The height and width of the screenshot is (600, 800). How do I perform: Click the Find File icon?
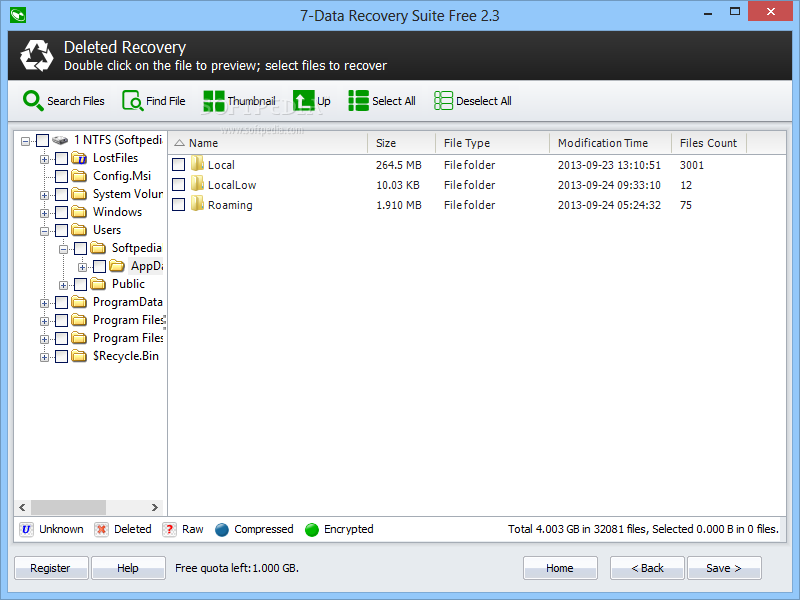click(133, 101)
